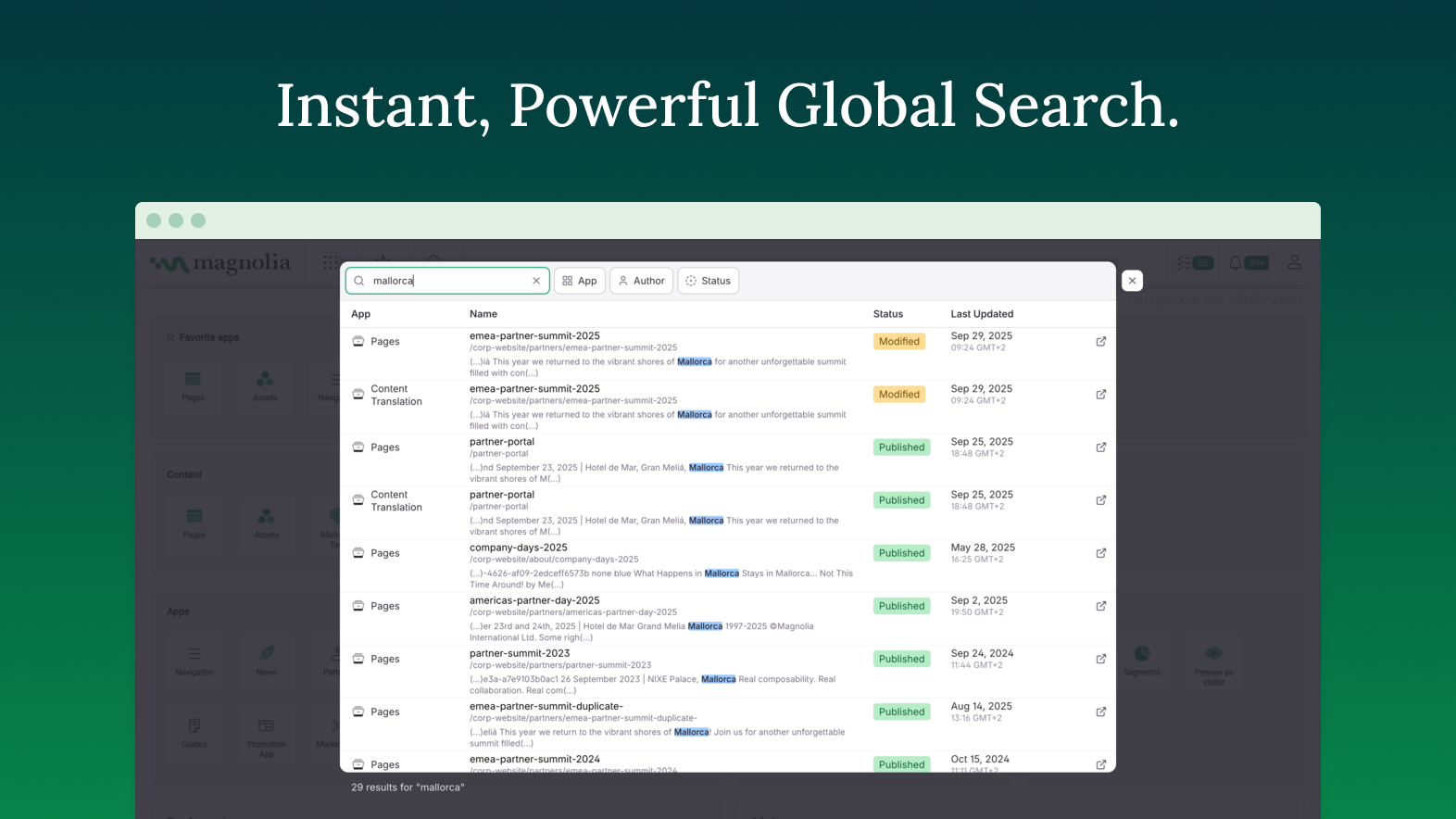Image resolution: width=1456 pixels, height=819 pixels.
Task: Click Pages app icon in company-days-2025 row
Action: tap(358, 553)
